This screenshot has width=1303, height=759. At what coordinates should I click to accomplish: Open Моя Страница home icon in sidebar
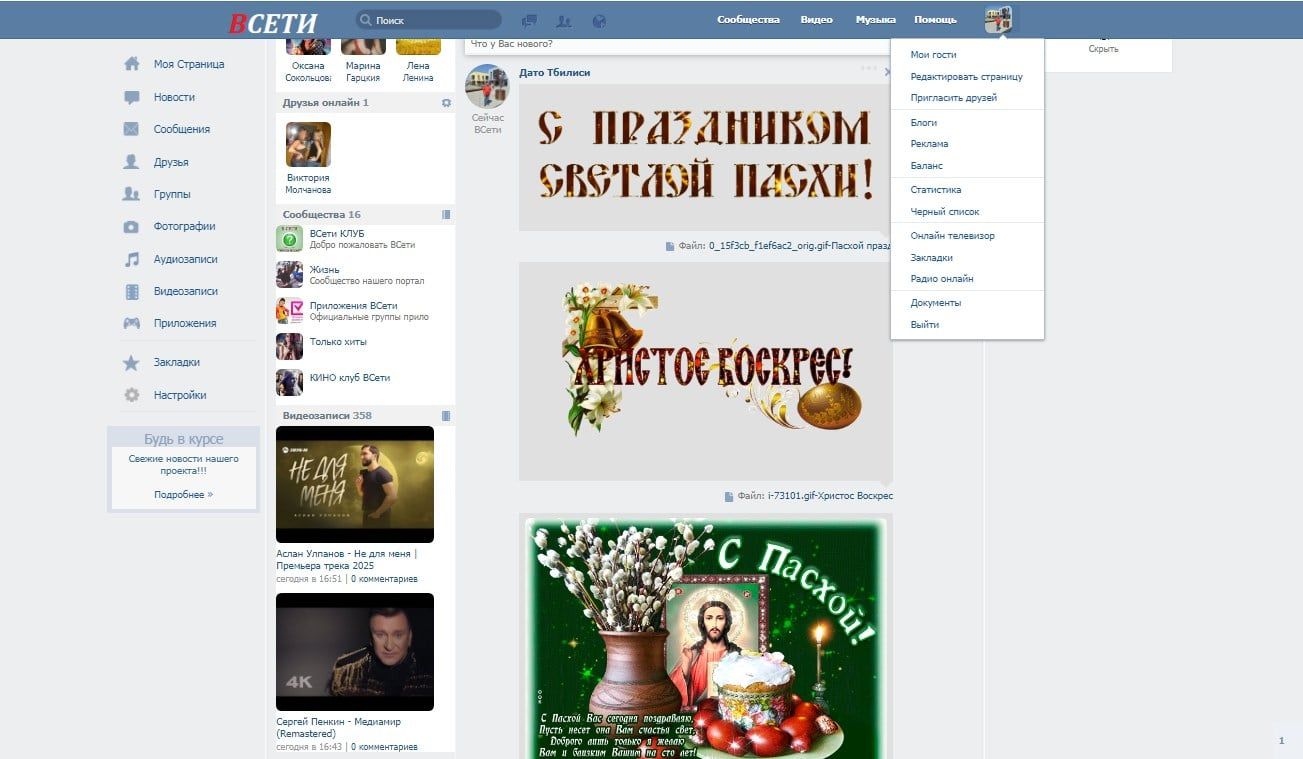[x=132, y=64]
